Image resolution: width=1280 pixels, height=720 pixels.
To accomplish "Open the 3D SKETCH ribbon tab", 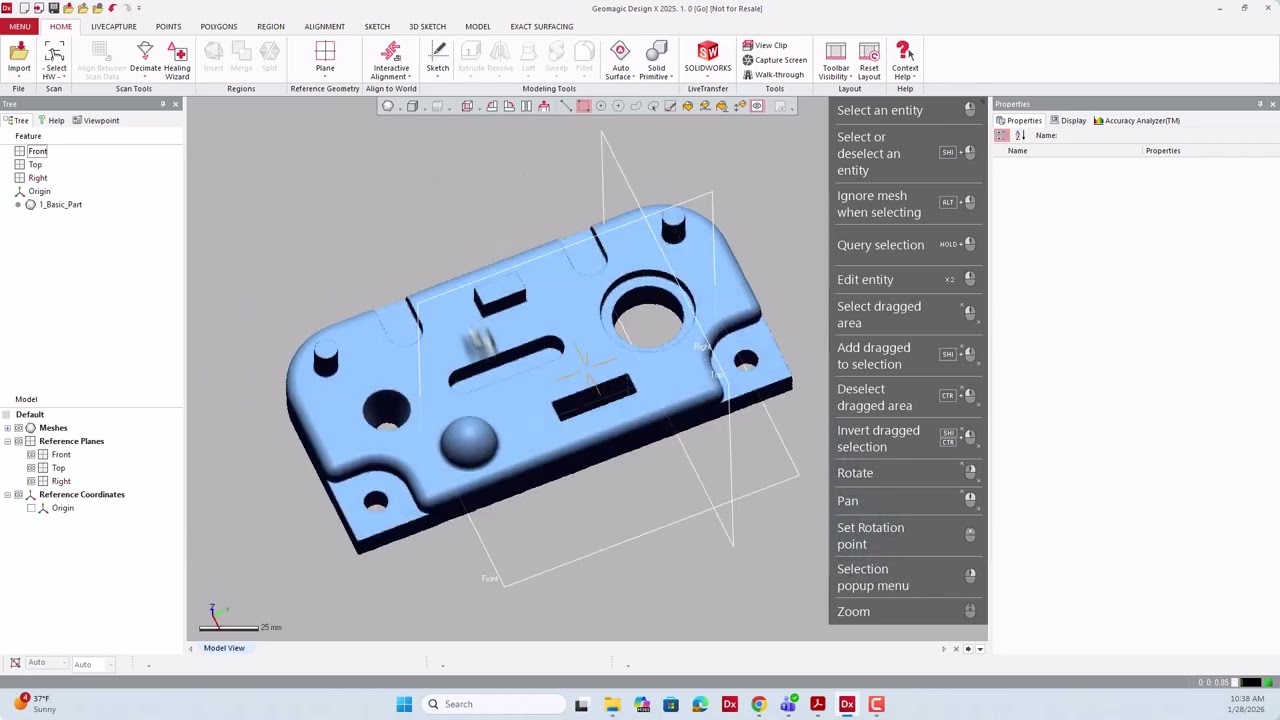I will click(427, 27).
